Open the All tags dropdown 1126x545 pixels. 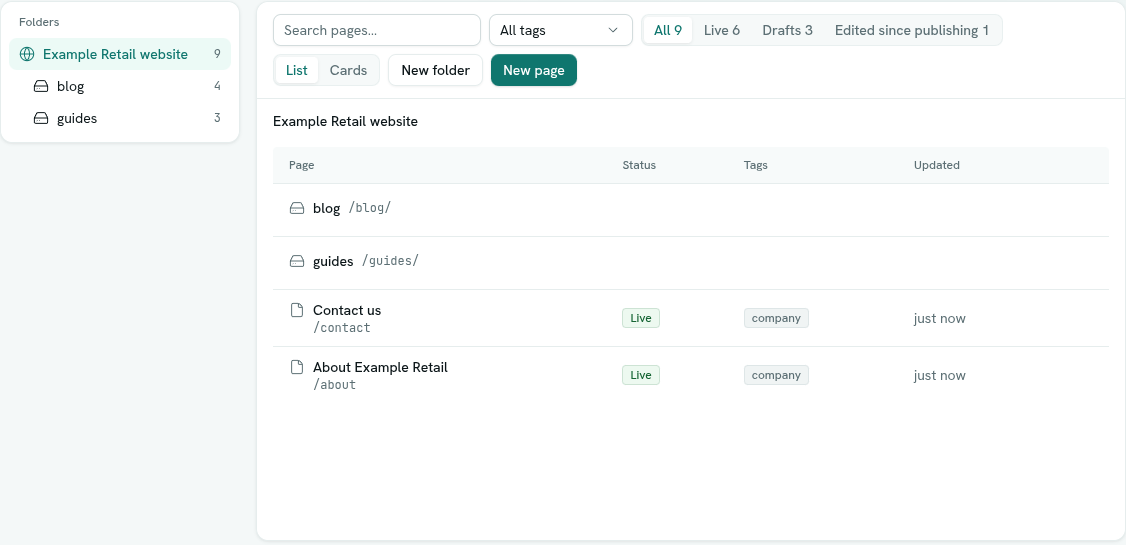(x=561, y=30)
